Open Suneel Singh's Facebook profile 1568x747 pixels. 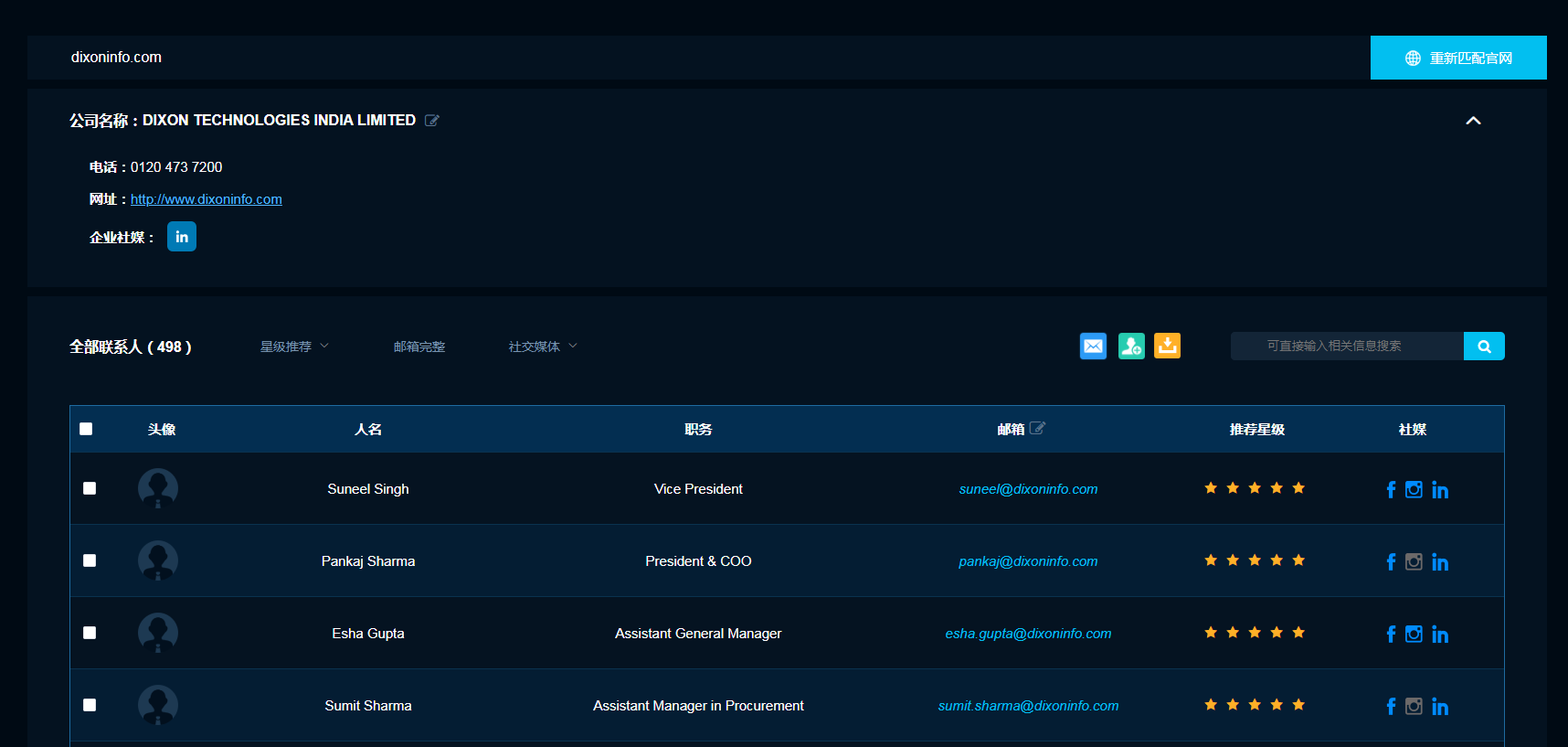pyautogui.click(x=1391, y=489)
